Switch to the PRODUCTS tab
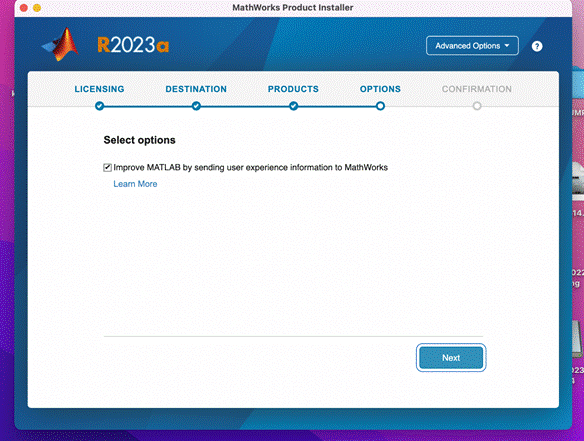The image size is (584, 441). coord(293,89)
